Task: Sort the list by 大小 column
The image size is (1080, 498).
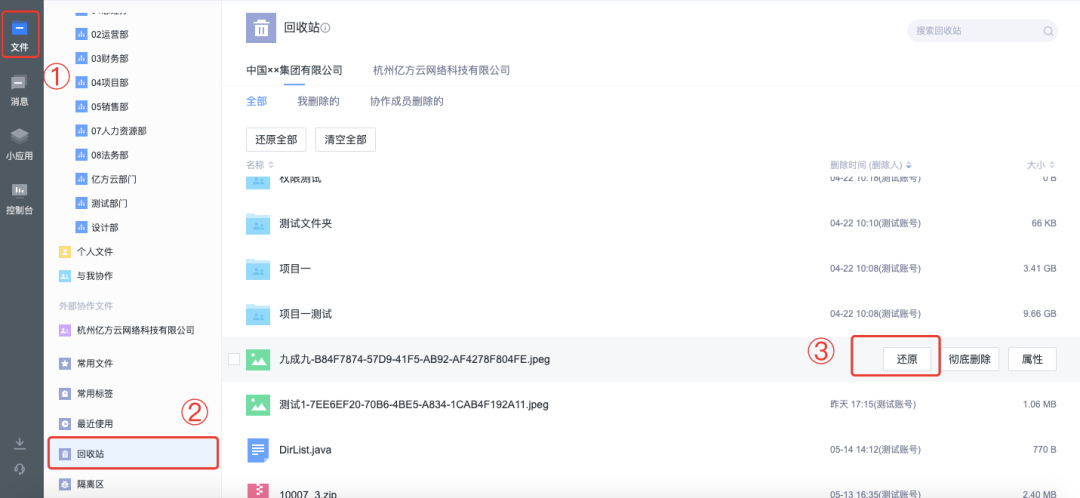Action: (x=1041, y=165)
